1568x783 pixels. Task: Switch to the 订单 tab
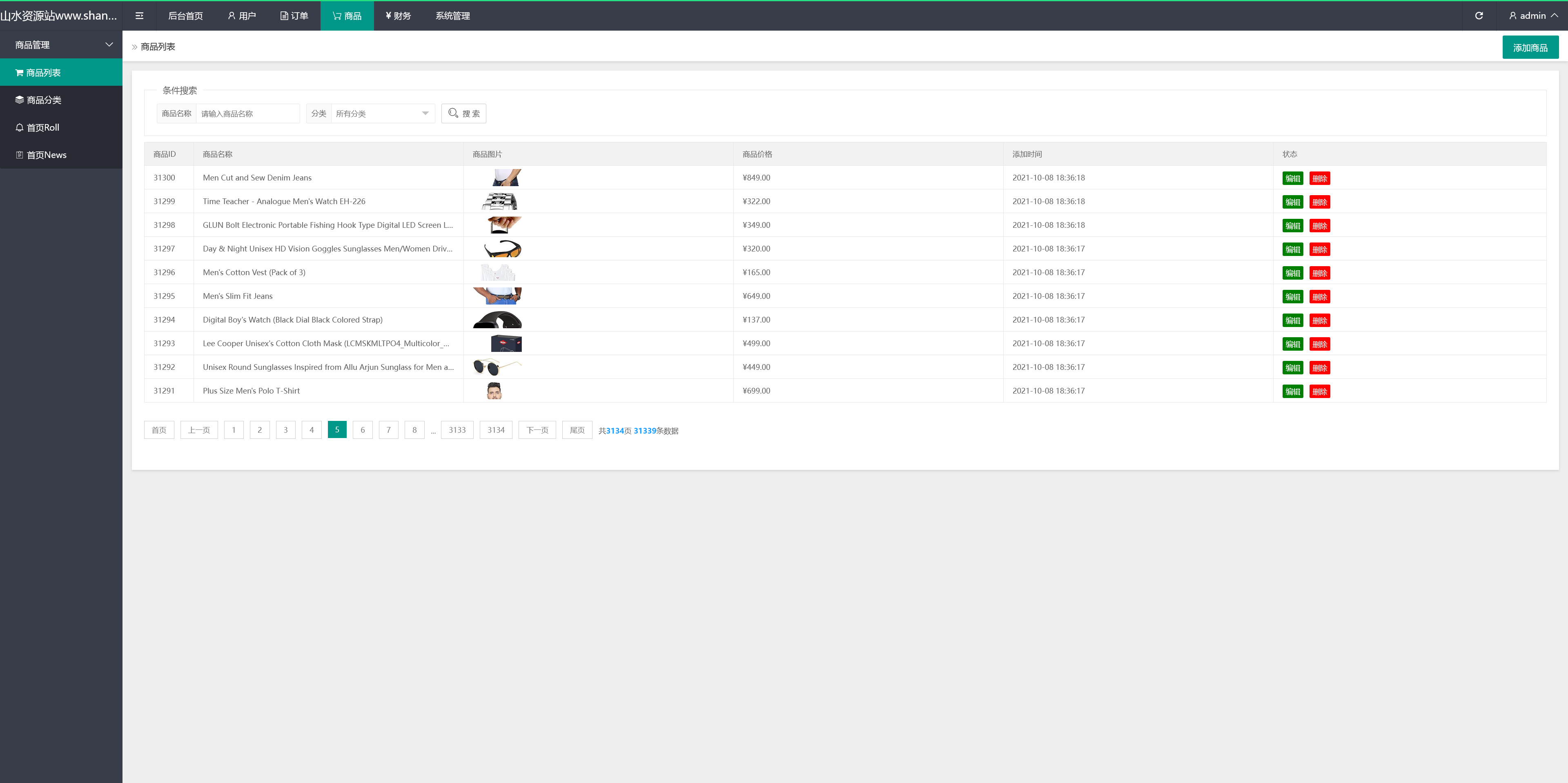(x=294, y=16)
